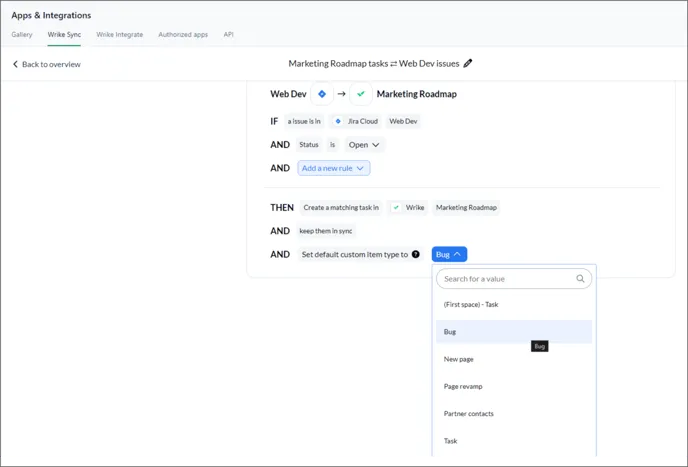Click 'Create a matching task in' chip

pyautogui.click(x=341, y=208)
